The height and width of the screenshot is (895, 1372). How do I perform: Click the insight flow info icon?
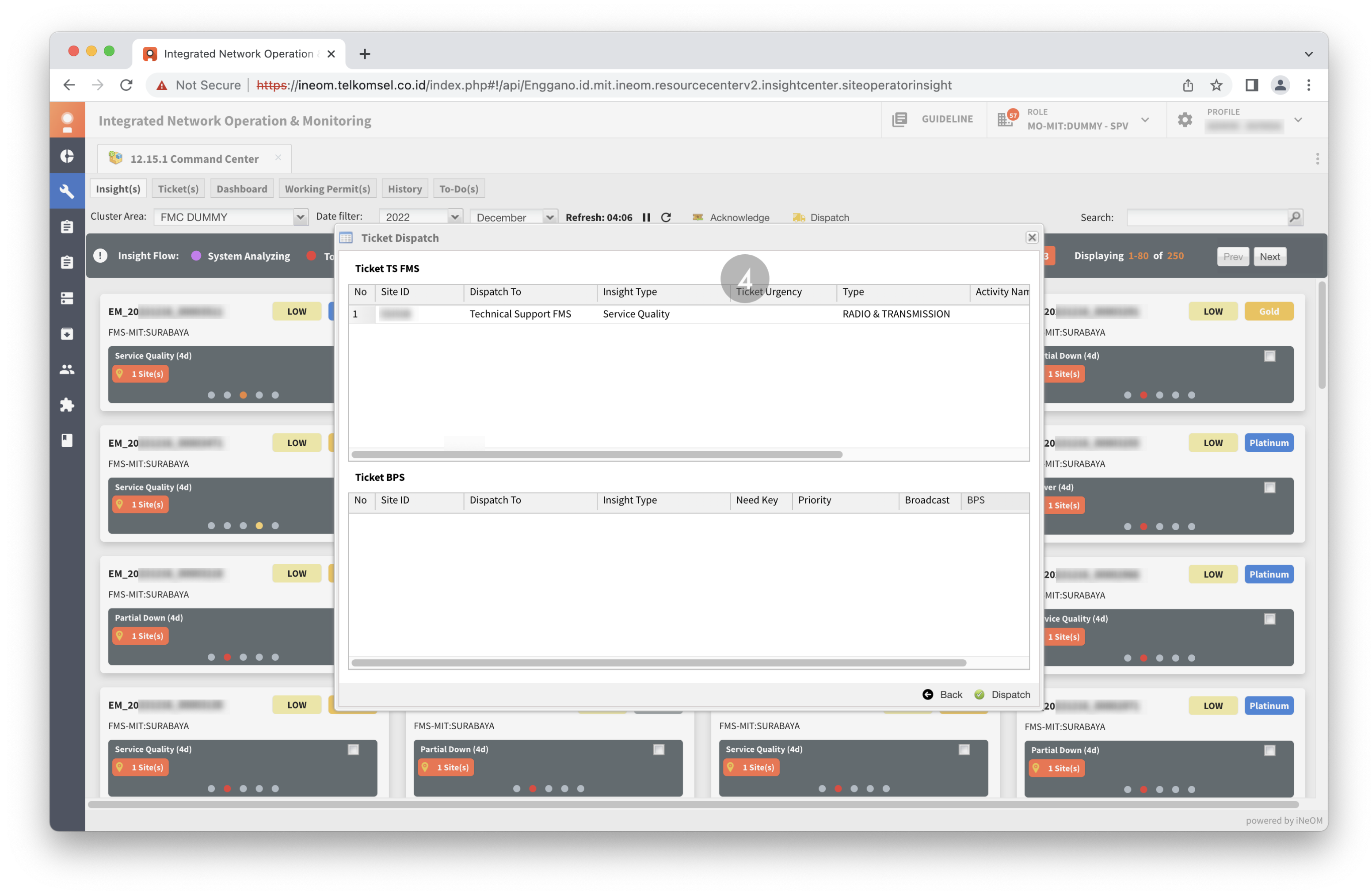[100, 256]
